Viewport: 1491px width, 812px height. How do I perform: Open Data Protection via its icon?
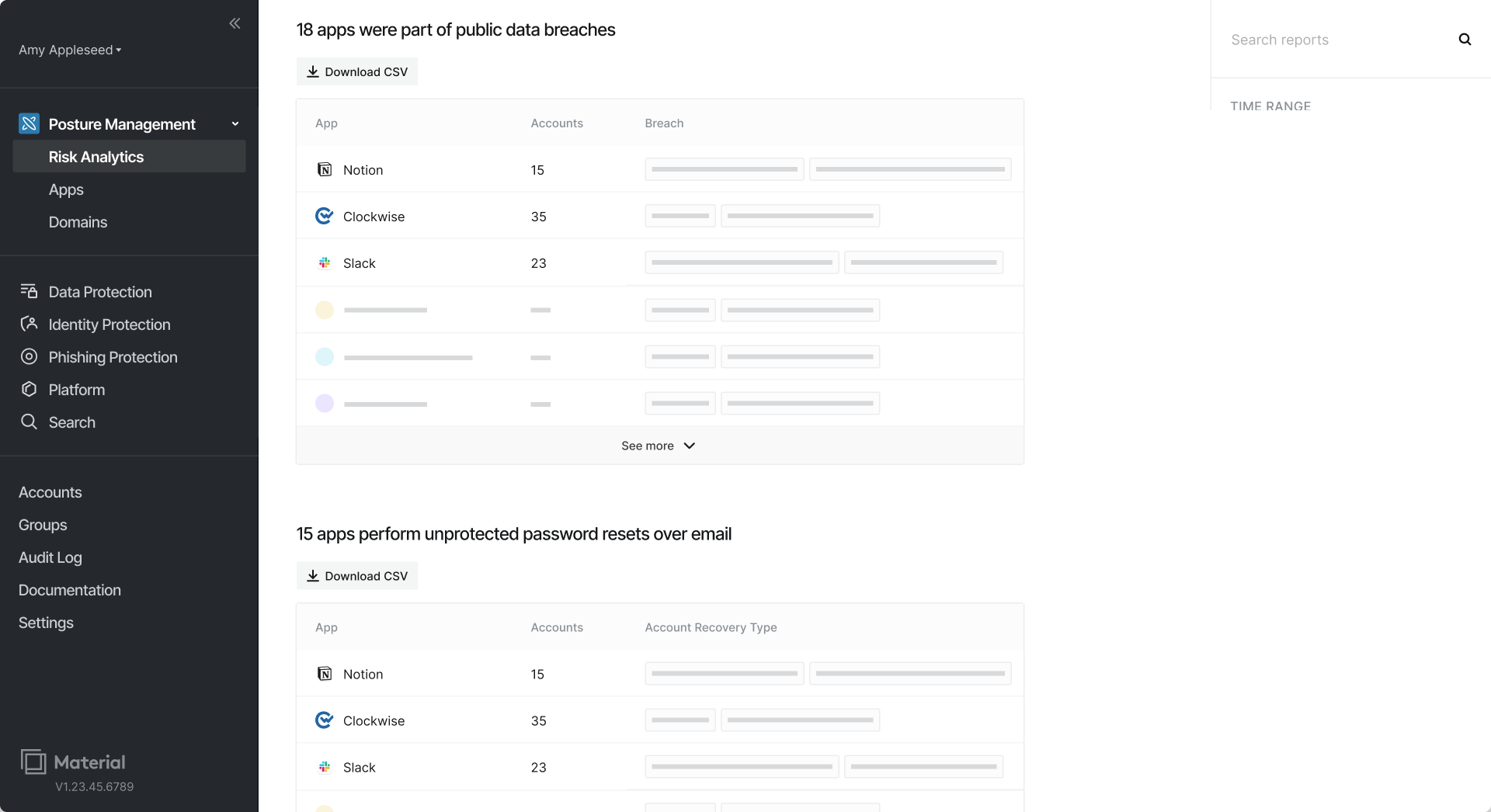[29, 291]
